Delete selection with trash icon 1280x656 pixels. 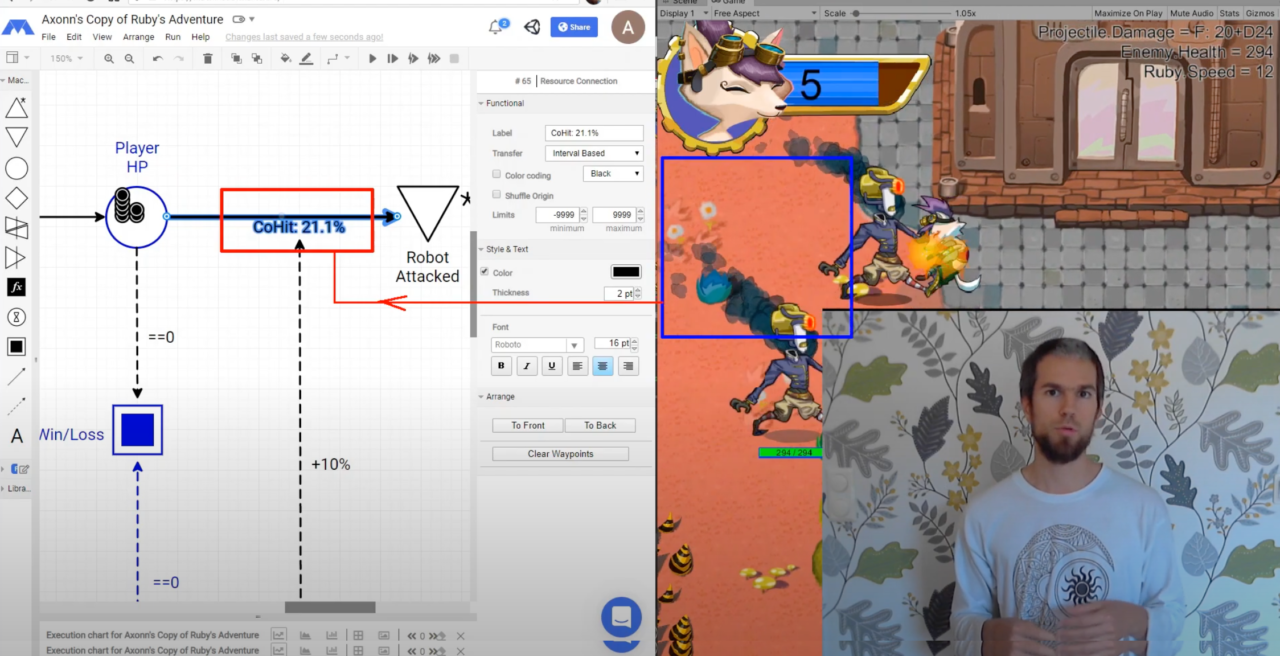click(208, 59)
